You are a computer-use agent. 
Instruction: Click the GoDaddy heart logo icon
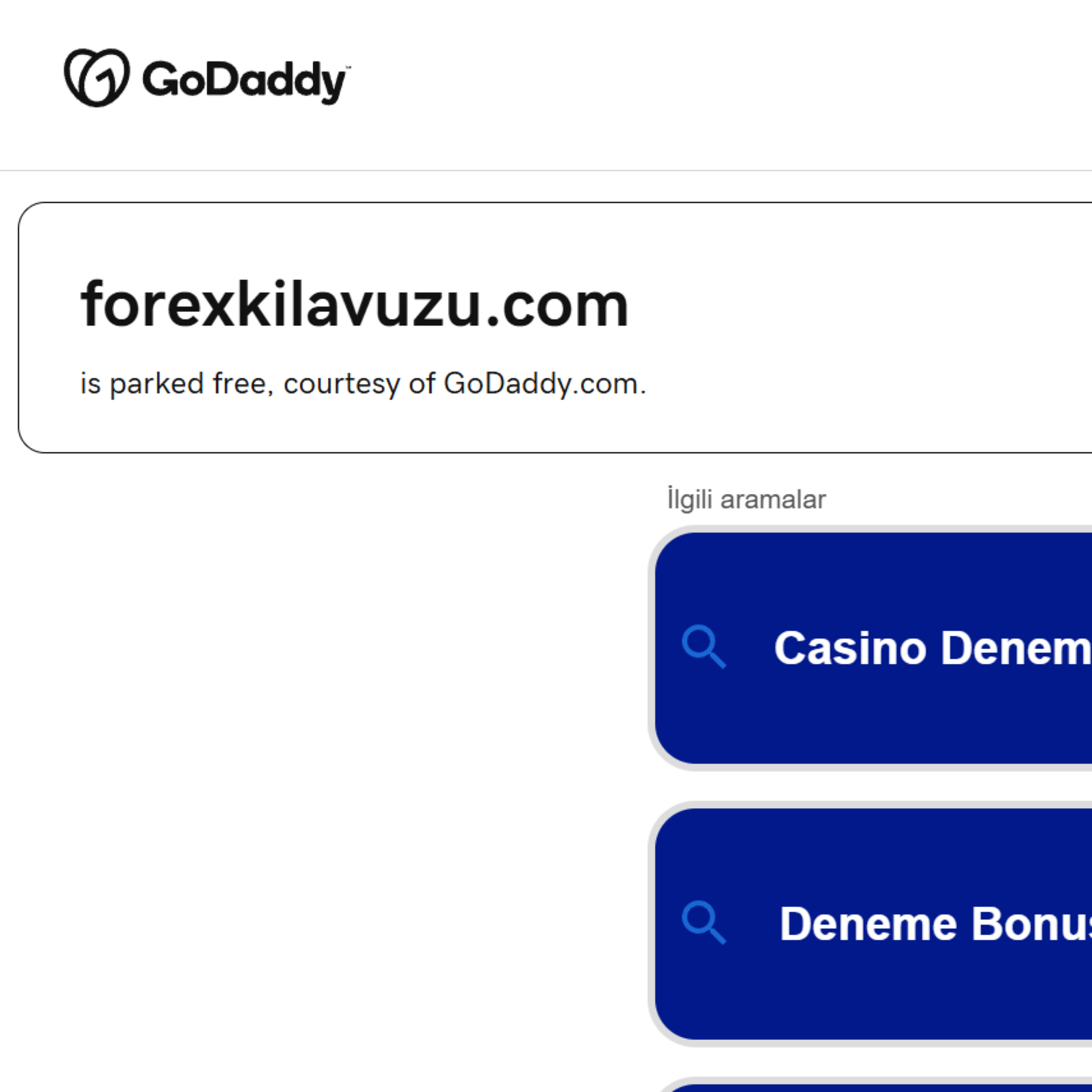coord(97,78)
